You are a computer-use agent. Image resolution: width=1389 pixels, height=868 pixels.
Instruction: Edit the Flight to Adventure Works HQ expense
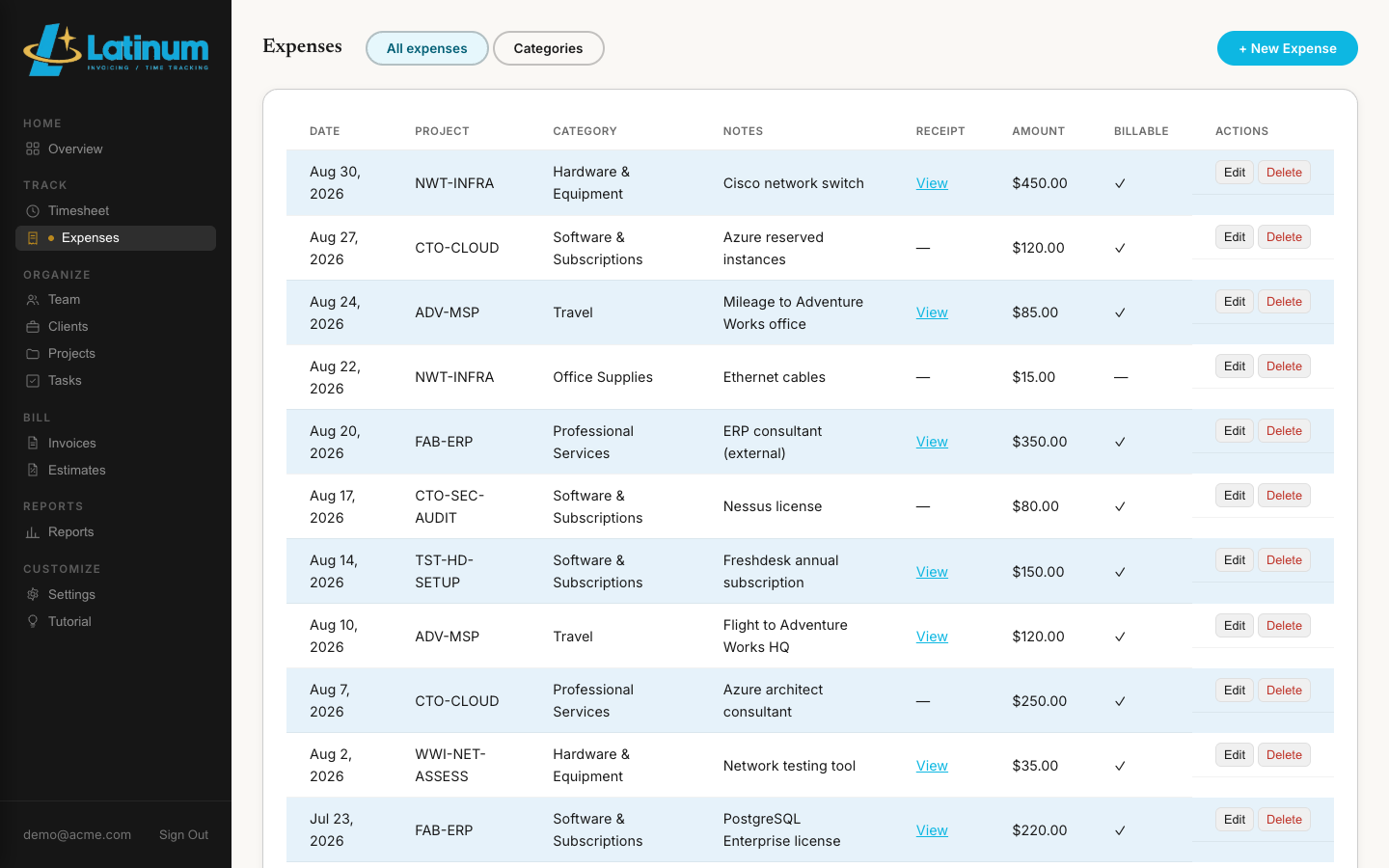tap(1235, 626)
